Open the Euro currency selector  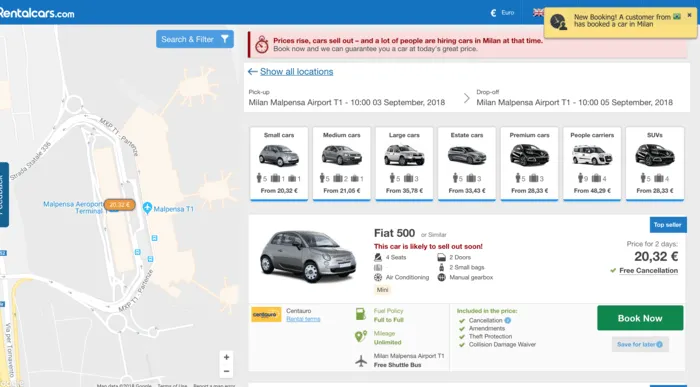502,12
